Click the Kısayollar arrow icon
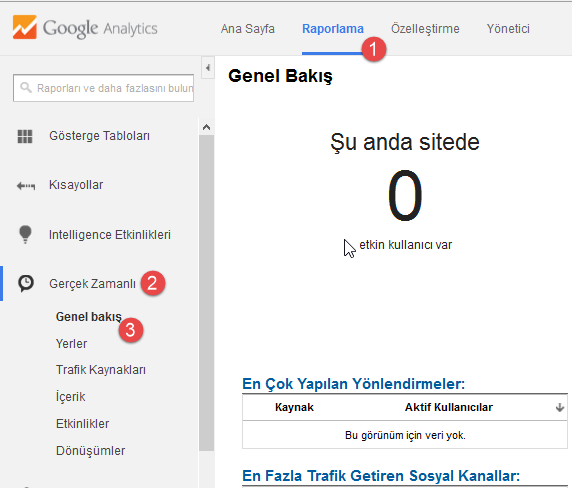Viewport: 572px width, 488px height. point(26,186)
